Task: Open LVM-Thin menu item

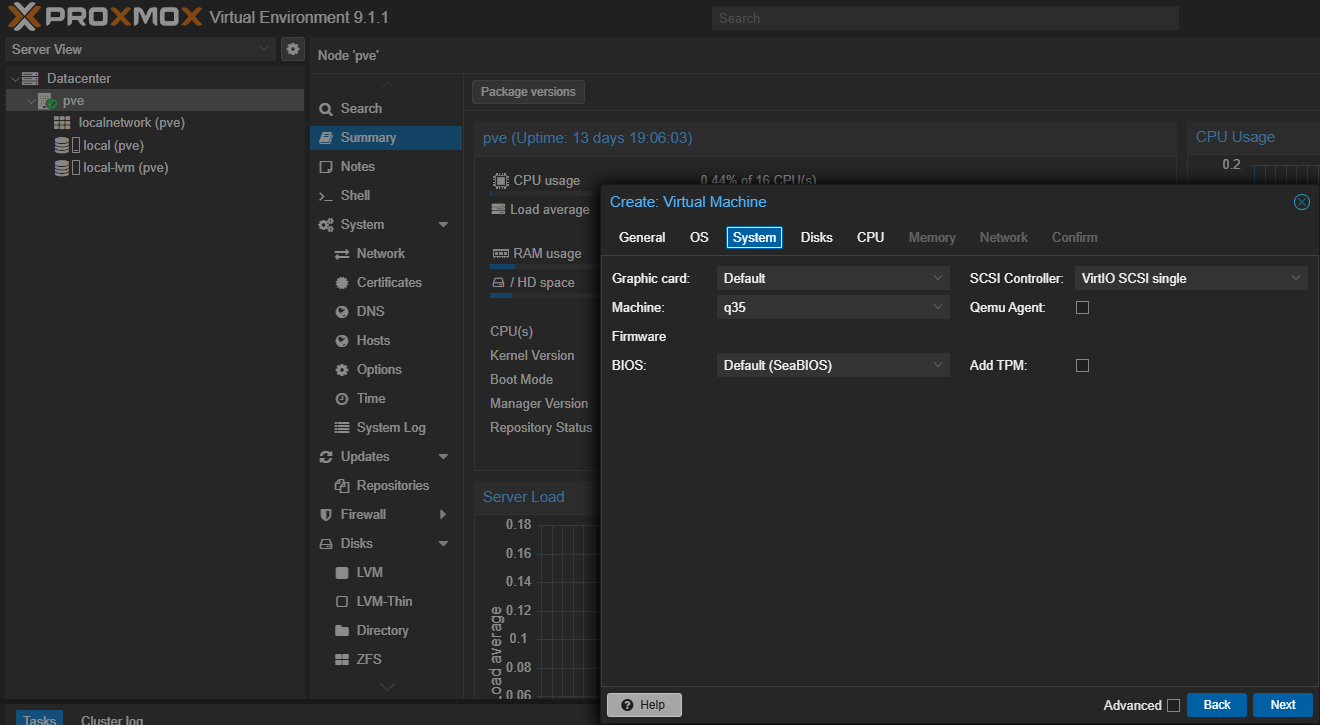Action: [386, 601]
